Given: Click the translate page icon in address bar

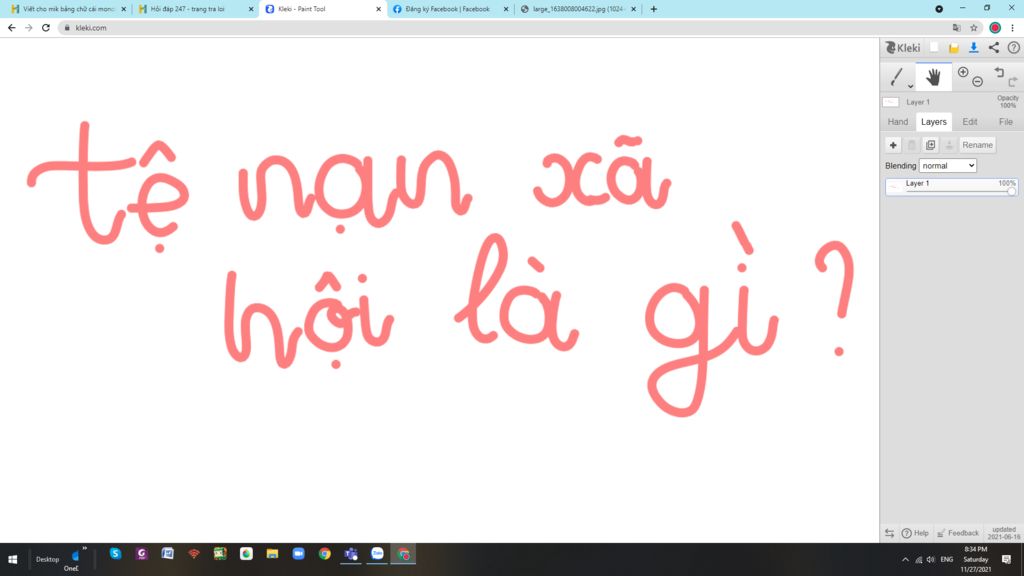Looking at the screenshot, I should click(x=957, y=27).
